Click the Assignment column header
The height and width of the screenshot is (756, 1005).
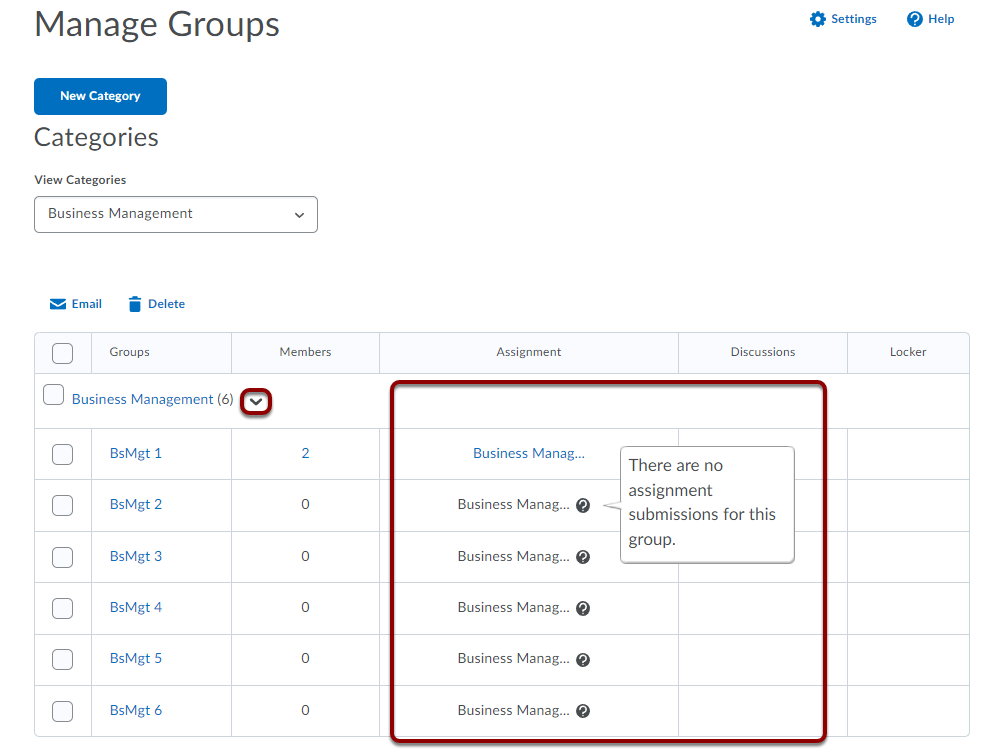pos(529,352)
